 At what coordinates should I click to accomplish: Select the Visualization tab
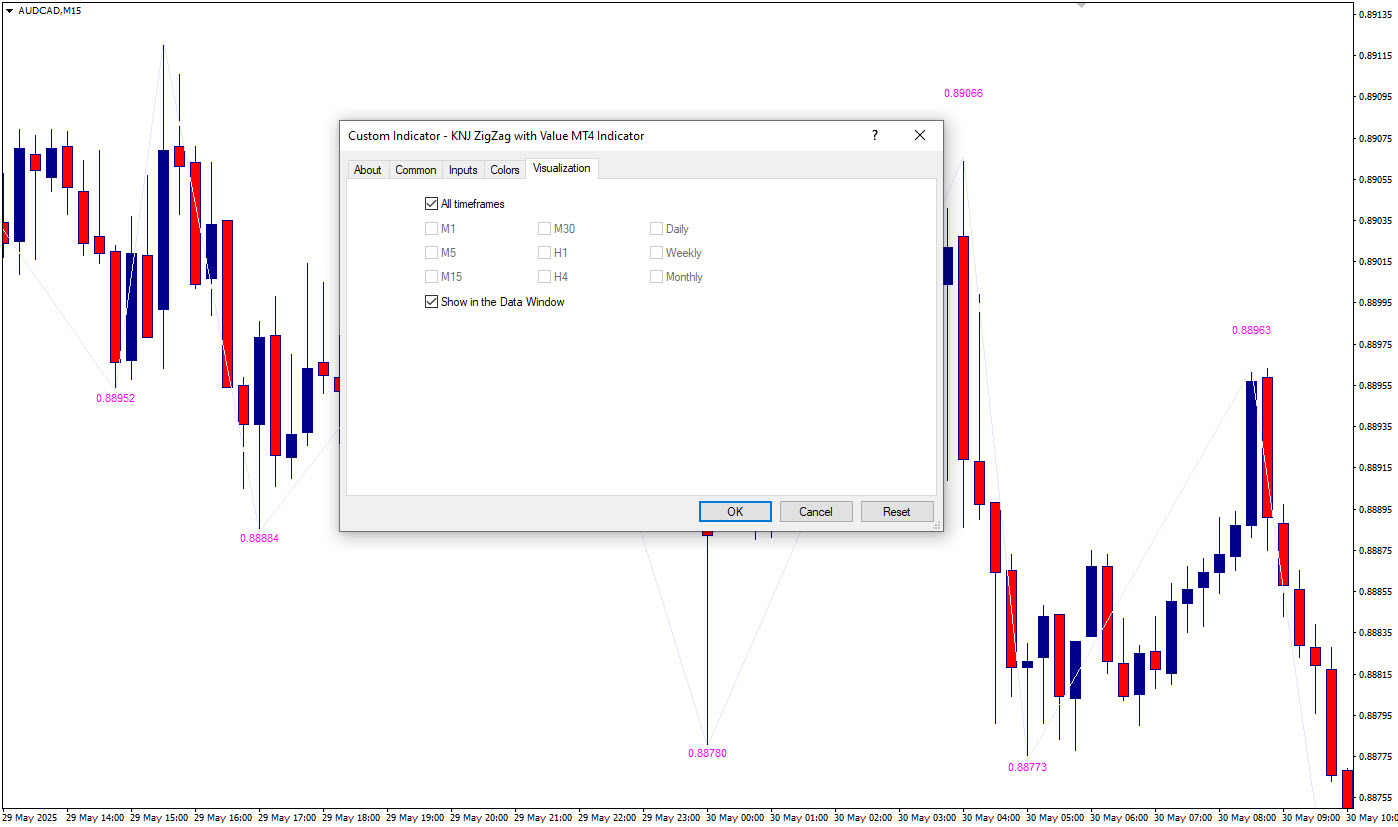(x=561, y=168)
